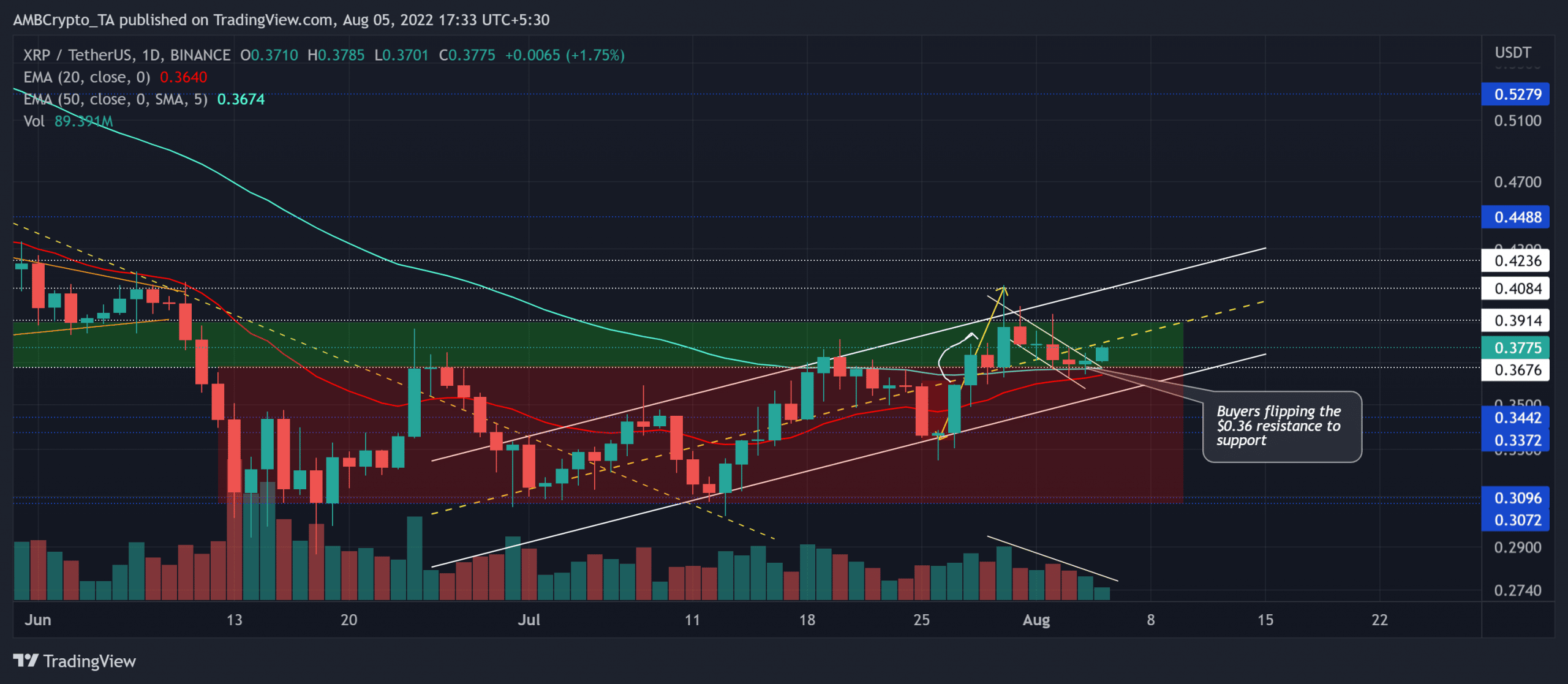Click the 0.2900 axis value
Viewport: 1568px width, 684px height.
point(1517,547)
